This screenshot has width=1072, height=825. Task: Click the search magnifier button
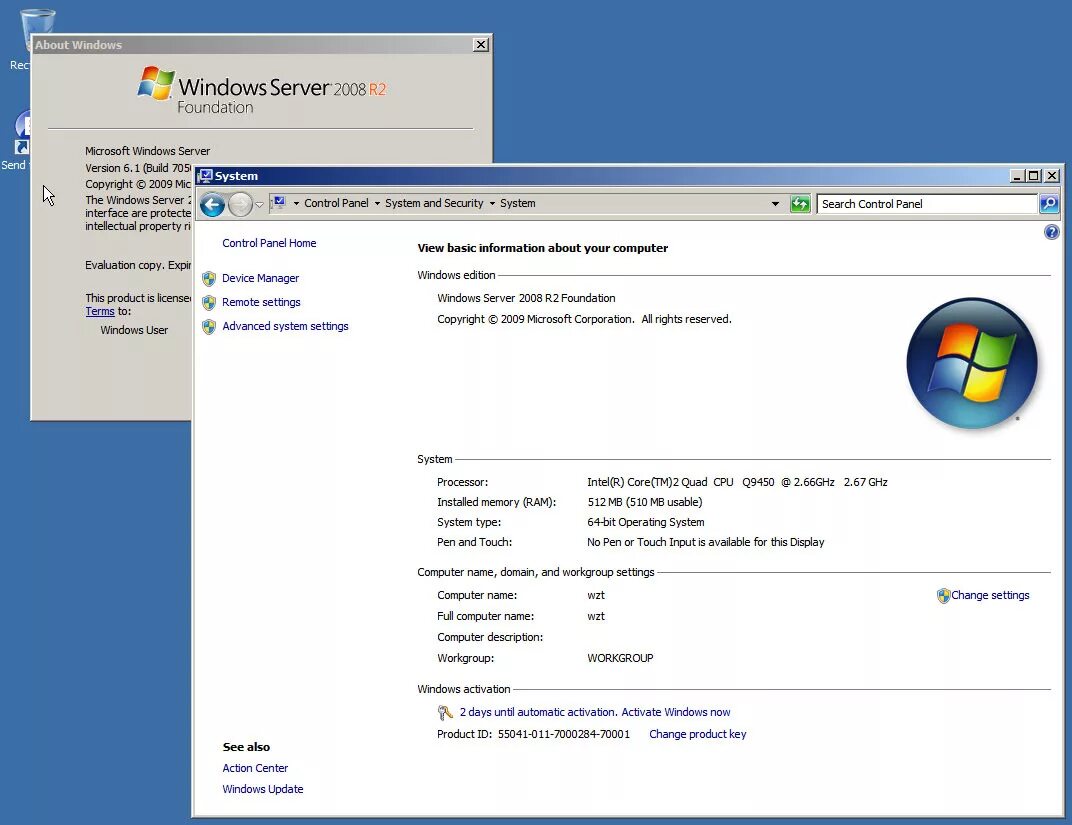[1049, 204]
